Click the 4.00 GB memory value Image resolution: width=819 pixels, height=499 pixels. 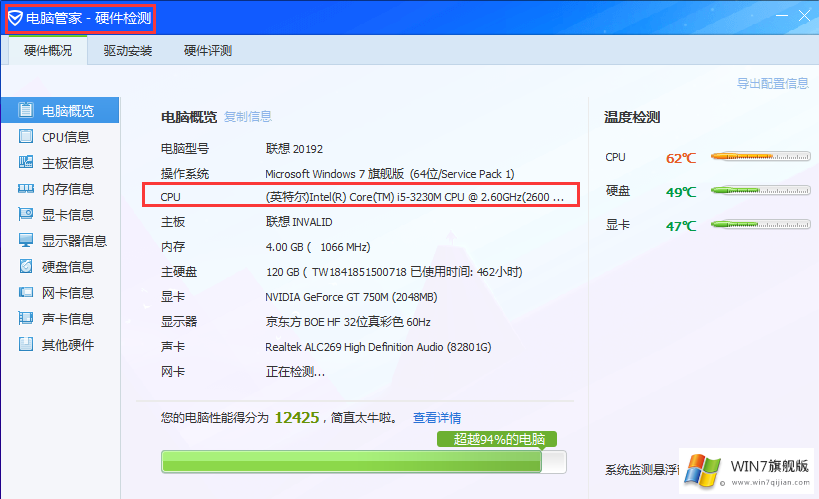318,247
